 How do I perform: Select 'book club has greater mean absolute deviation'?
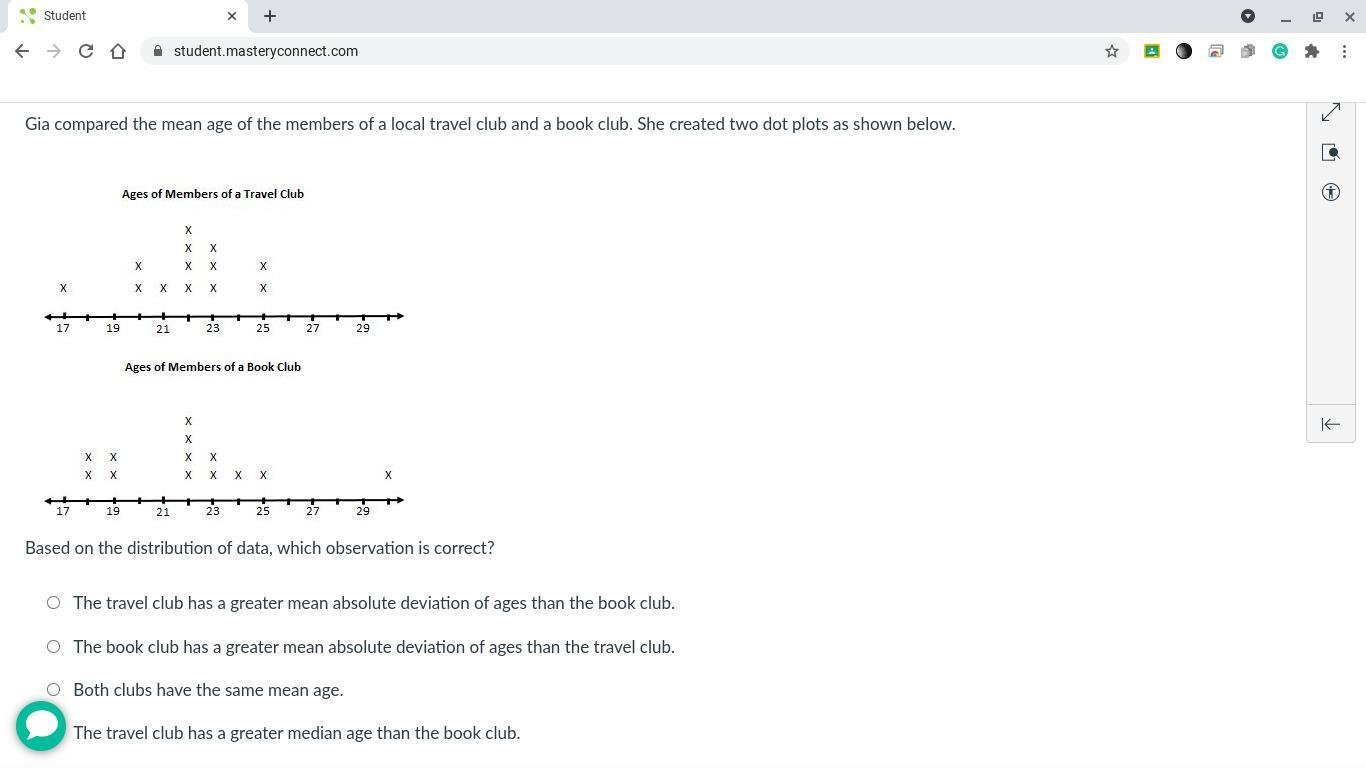click(54, 647)
